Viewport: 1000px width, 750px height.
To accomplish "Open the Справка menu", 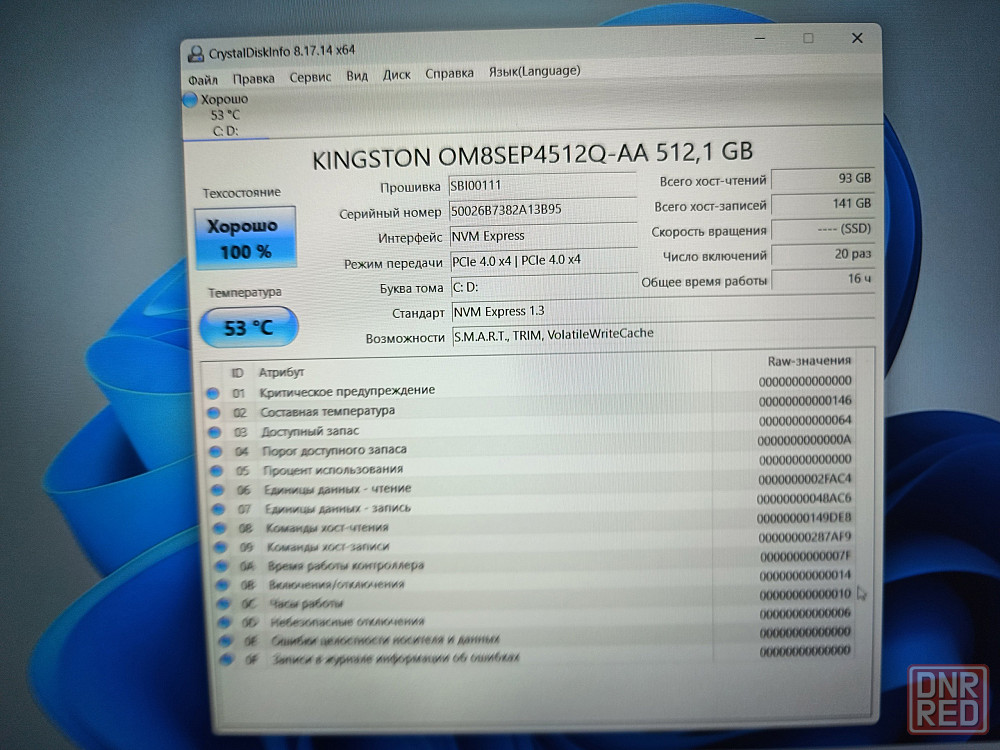I will pos(449,73).
